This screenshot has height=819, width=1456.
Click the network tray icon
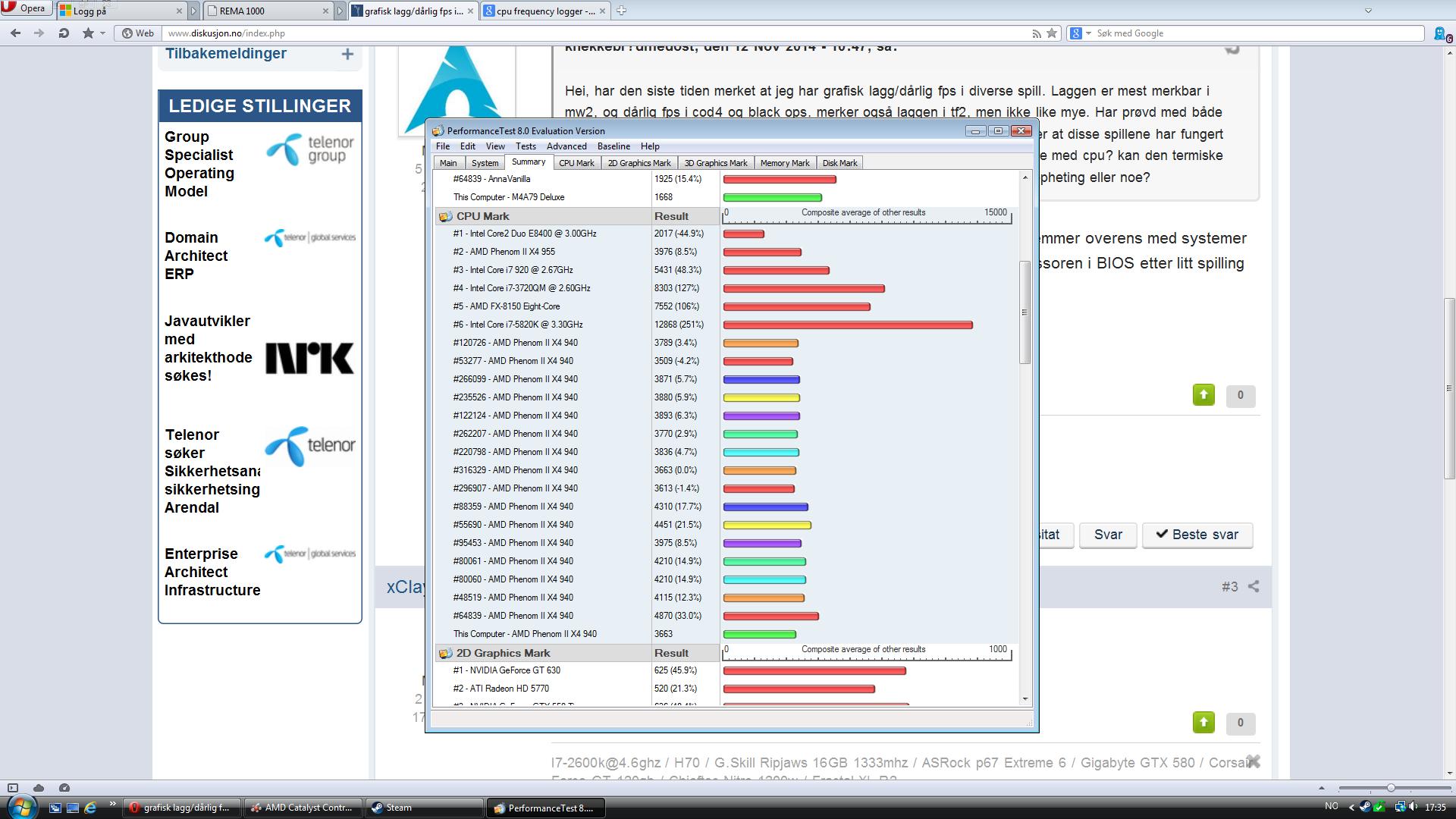[x=1400, y=807]
